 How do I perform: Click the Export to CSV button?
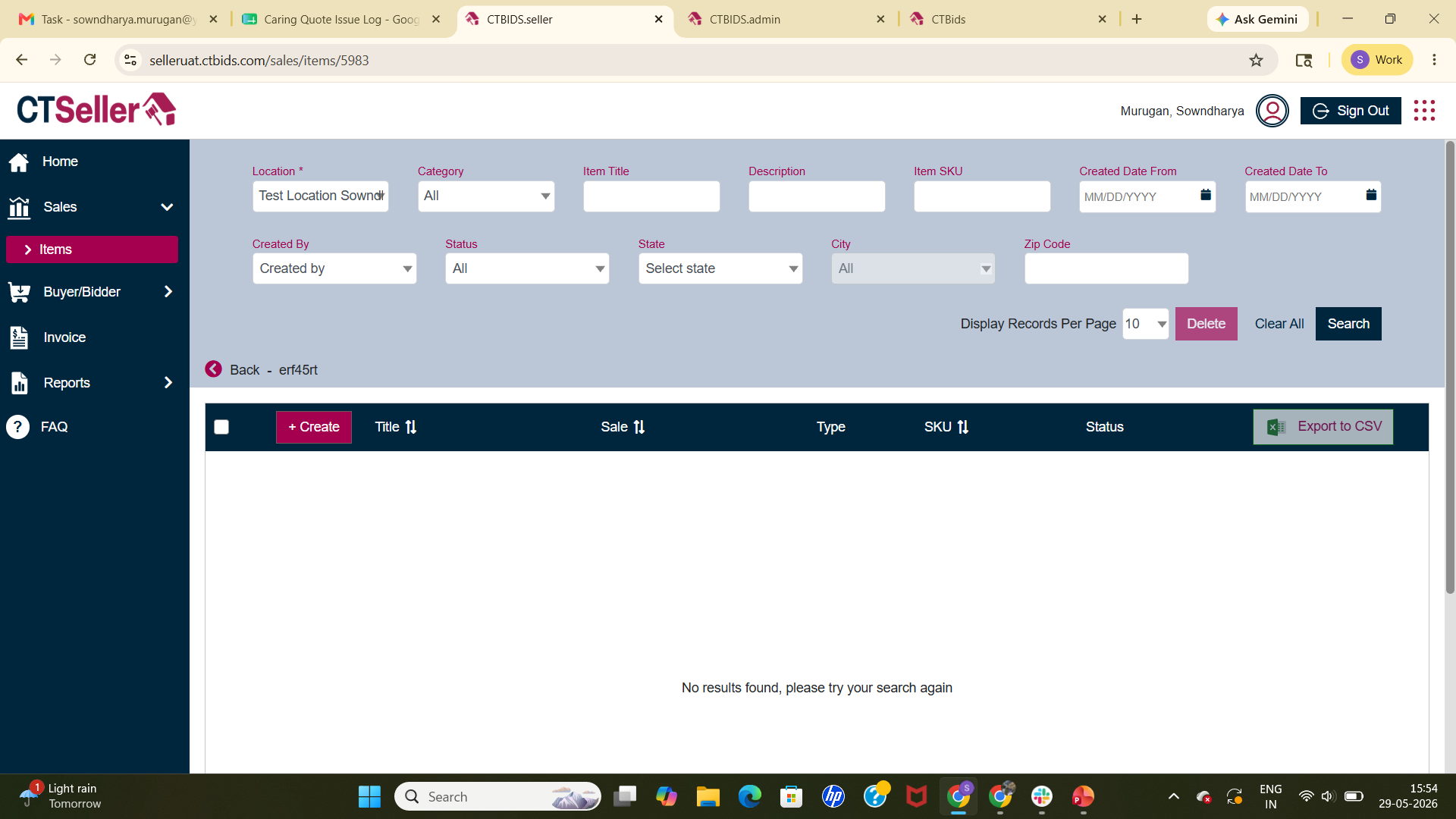coord(1323,427)
